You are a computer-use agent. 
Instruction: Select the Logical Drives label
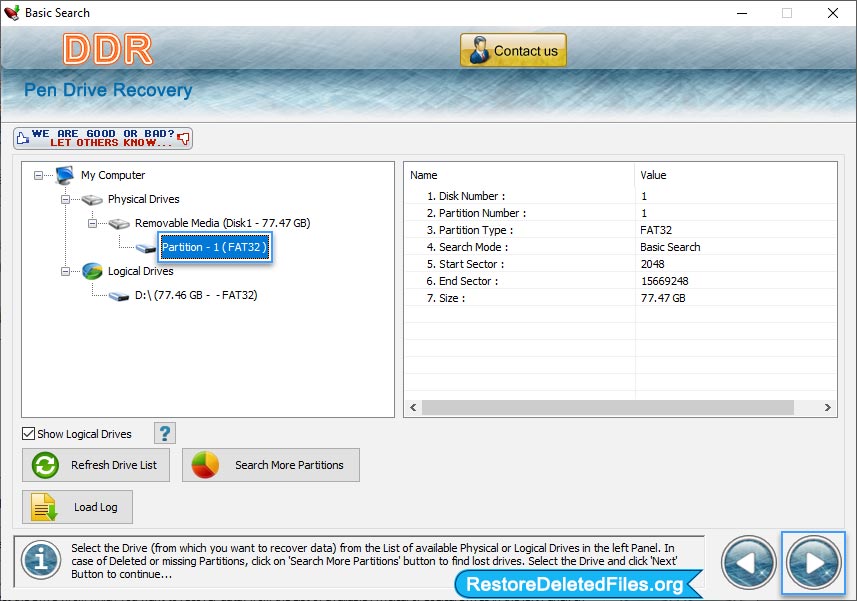[x=140, y=271]
